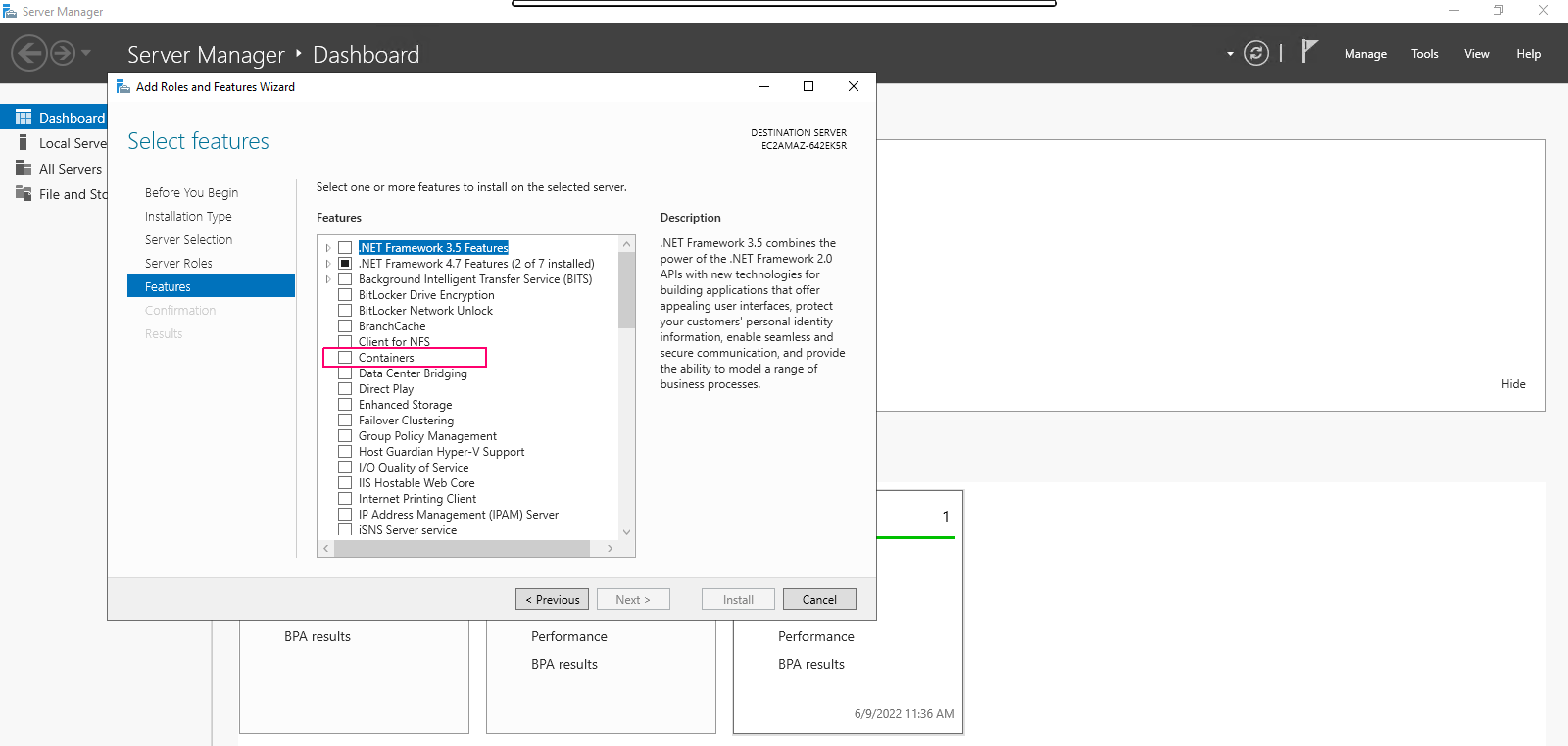
Task: Cancel the Add Roles and Features Wizard
Action: click(819, 599)
